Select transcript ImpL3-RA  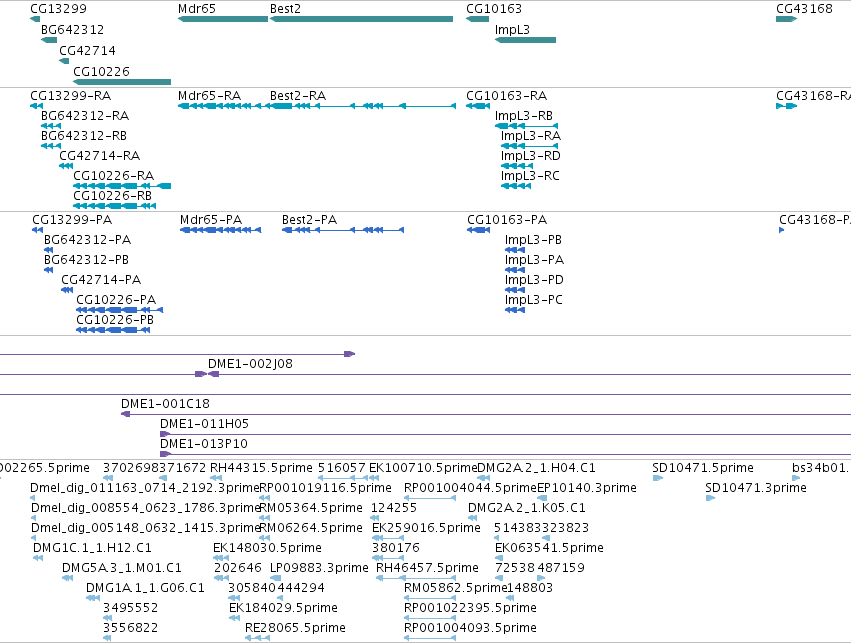click(529, 146)
